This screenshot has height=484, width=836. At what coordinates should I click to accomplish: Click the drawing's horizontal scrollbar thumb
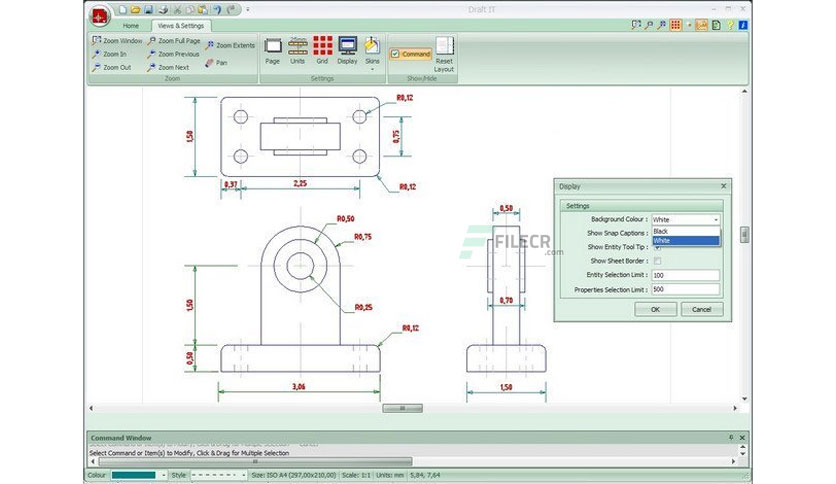click(403, 408)
